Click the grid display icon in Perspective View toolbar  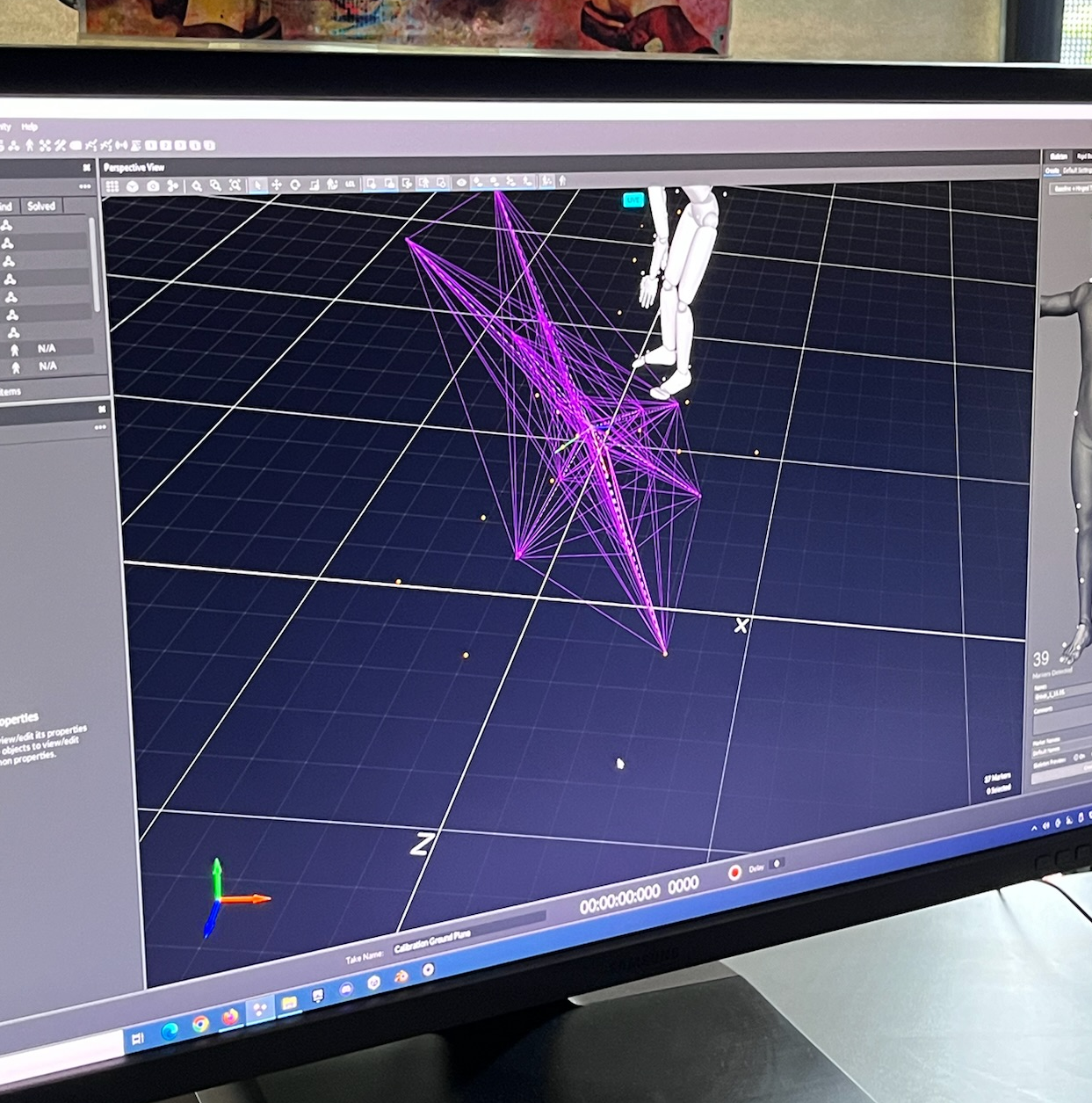click(112, 185)
